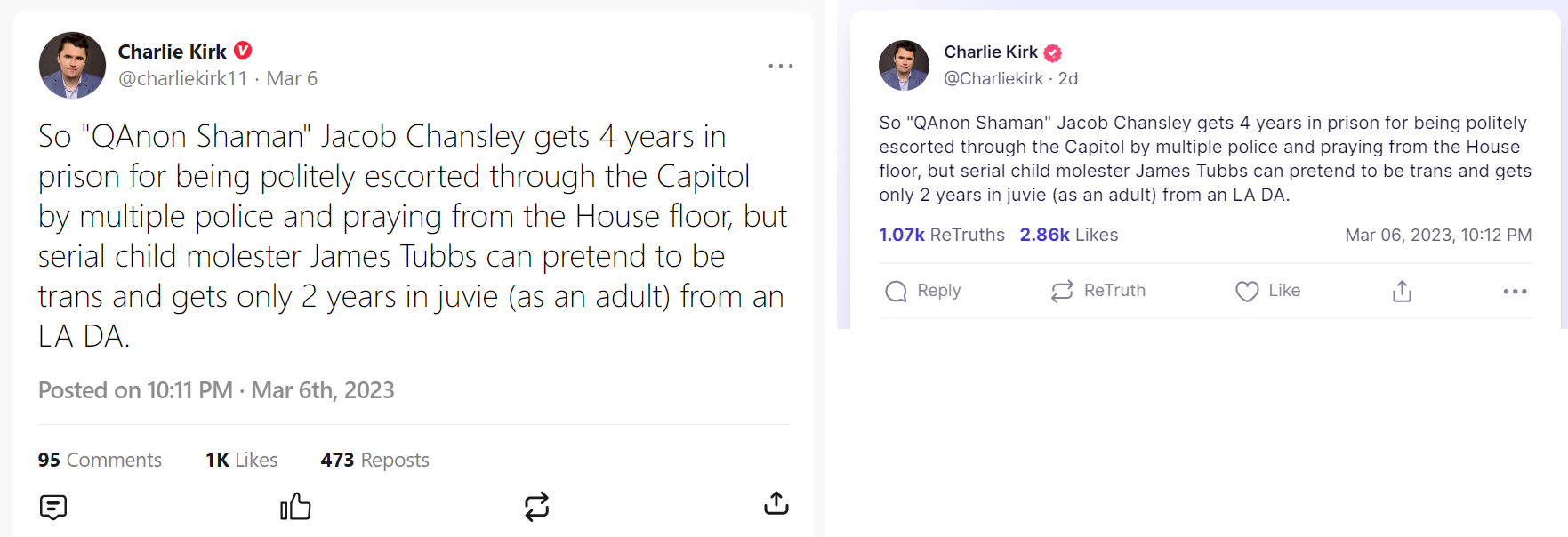Click the thumbs-up like icon
Screen dimensions: 1568x537
tap(295, 506)
